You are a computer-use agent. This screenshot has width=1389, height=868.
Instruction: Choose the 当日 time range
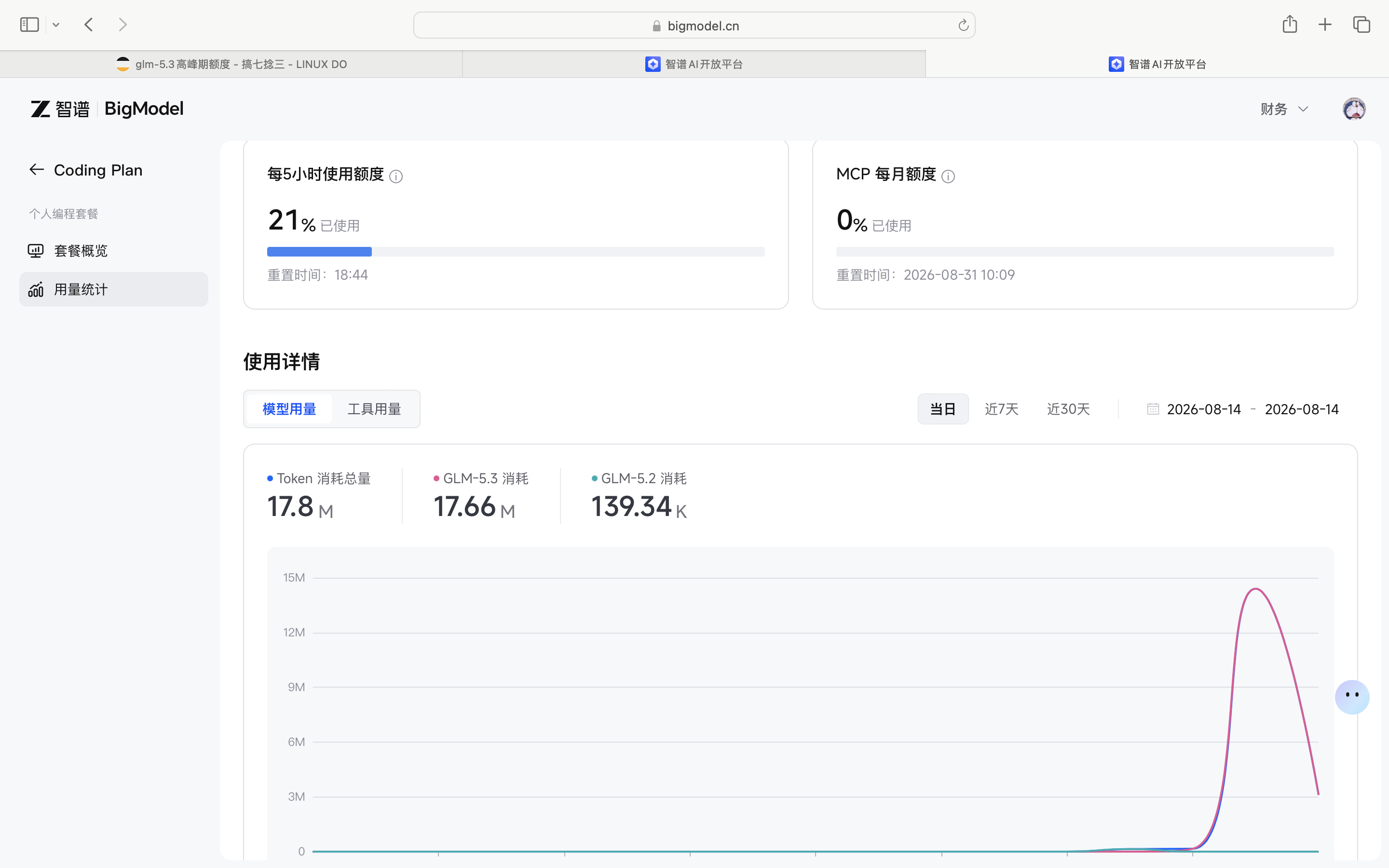point(943,409)
